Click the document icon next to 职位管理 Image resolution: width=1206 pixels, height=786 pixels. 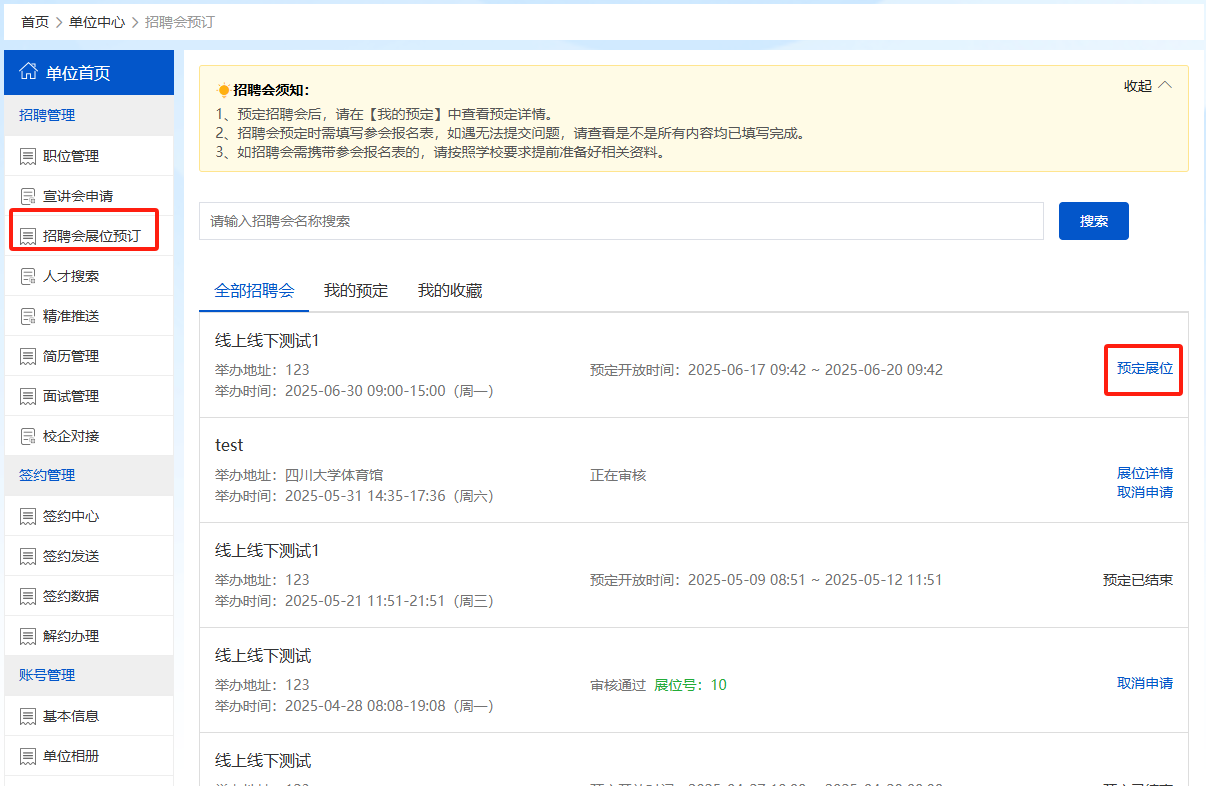coord(28,156)
